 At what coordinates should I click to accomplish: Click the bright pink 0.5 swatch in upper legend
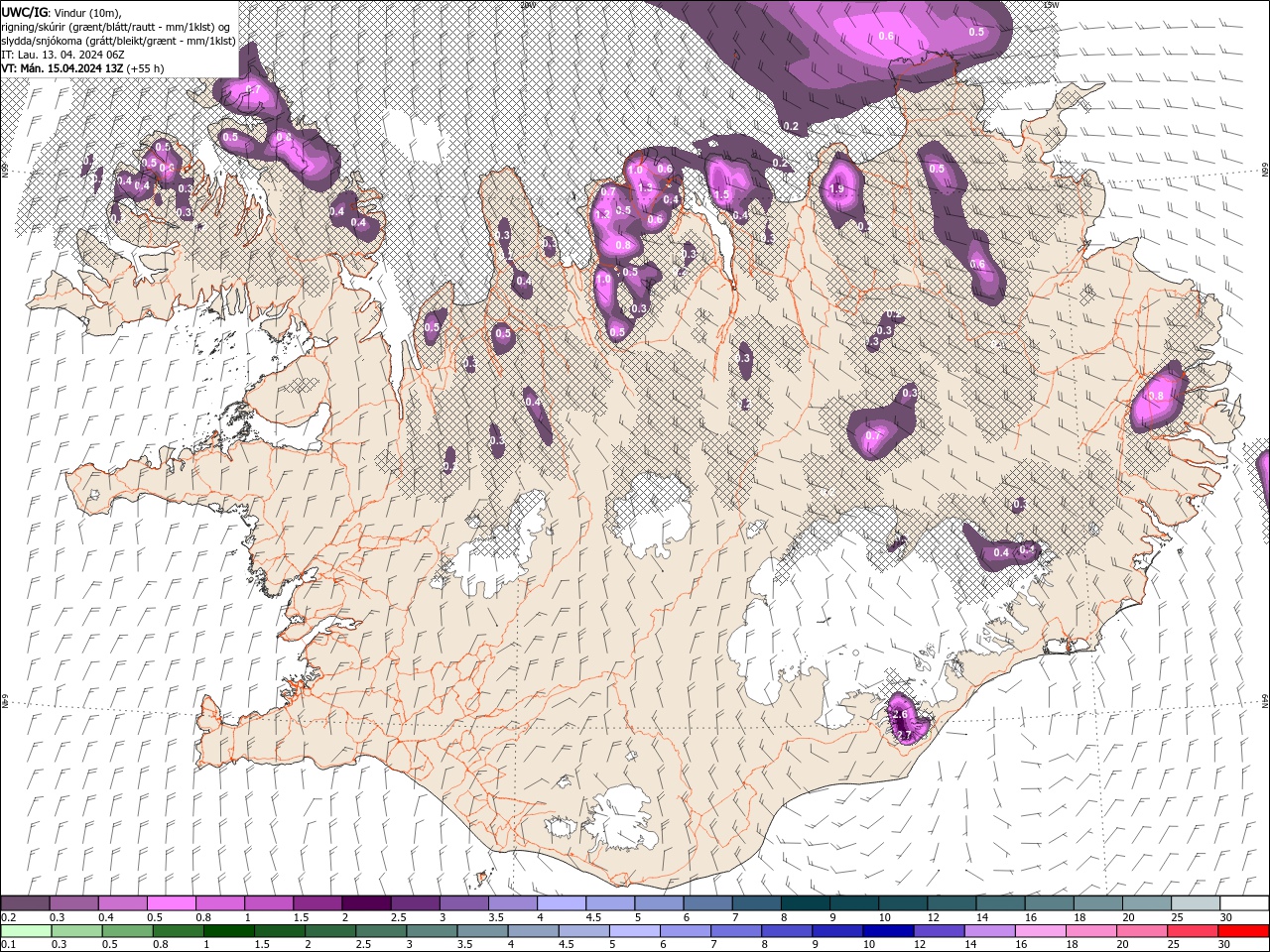(x=172, y=903)
